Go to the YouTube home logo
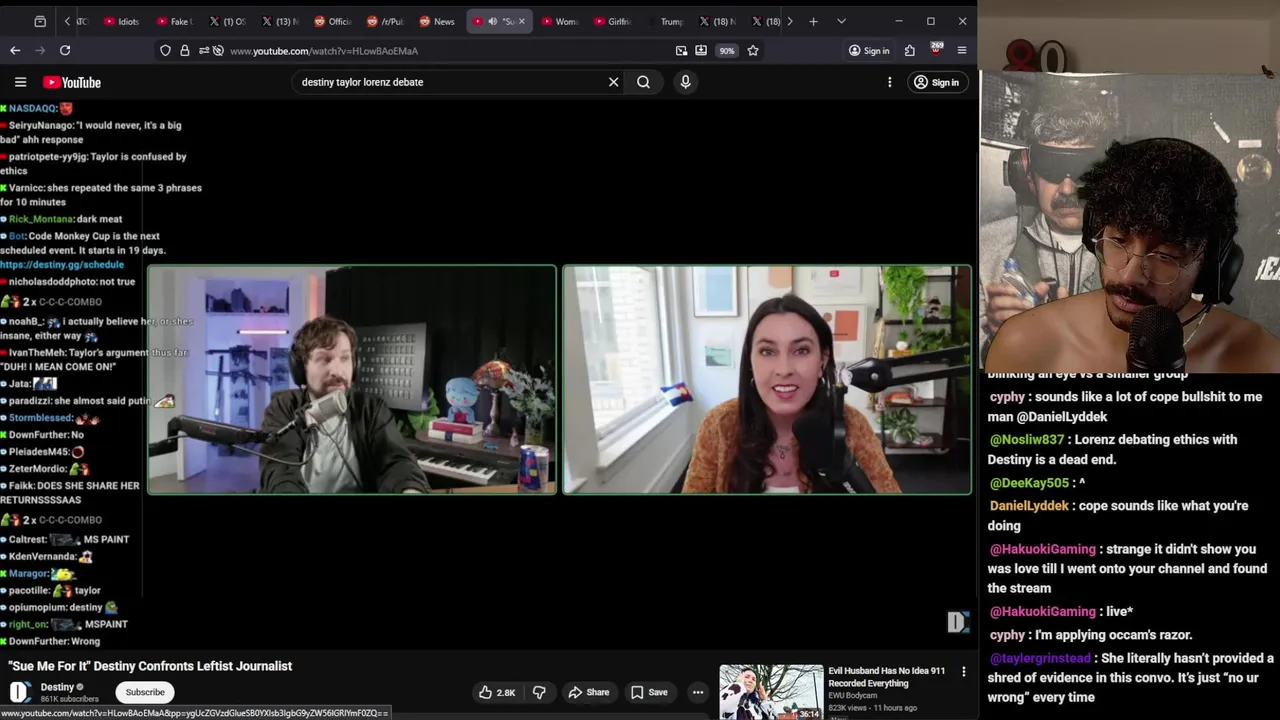1280x720 pixels. pyautogui.click(x=72, y=82)
